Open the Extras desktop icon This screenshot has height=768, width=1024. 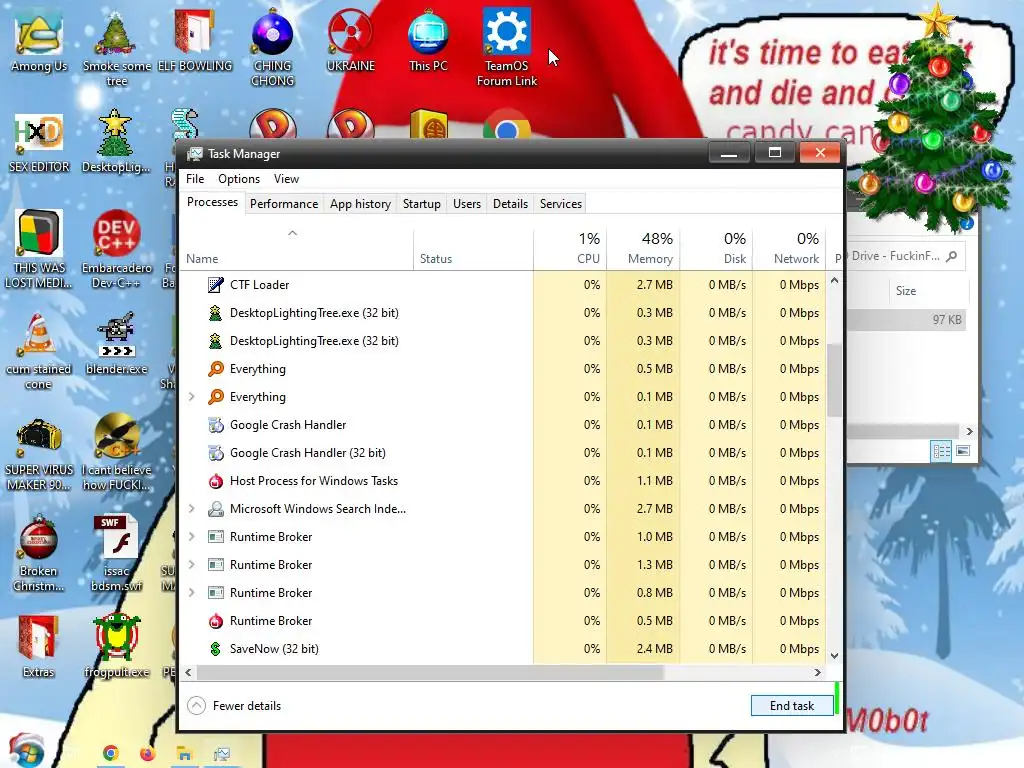39,647
